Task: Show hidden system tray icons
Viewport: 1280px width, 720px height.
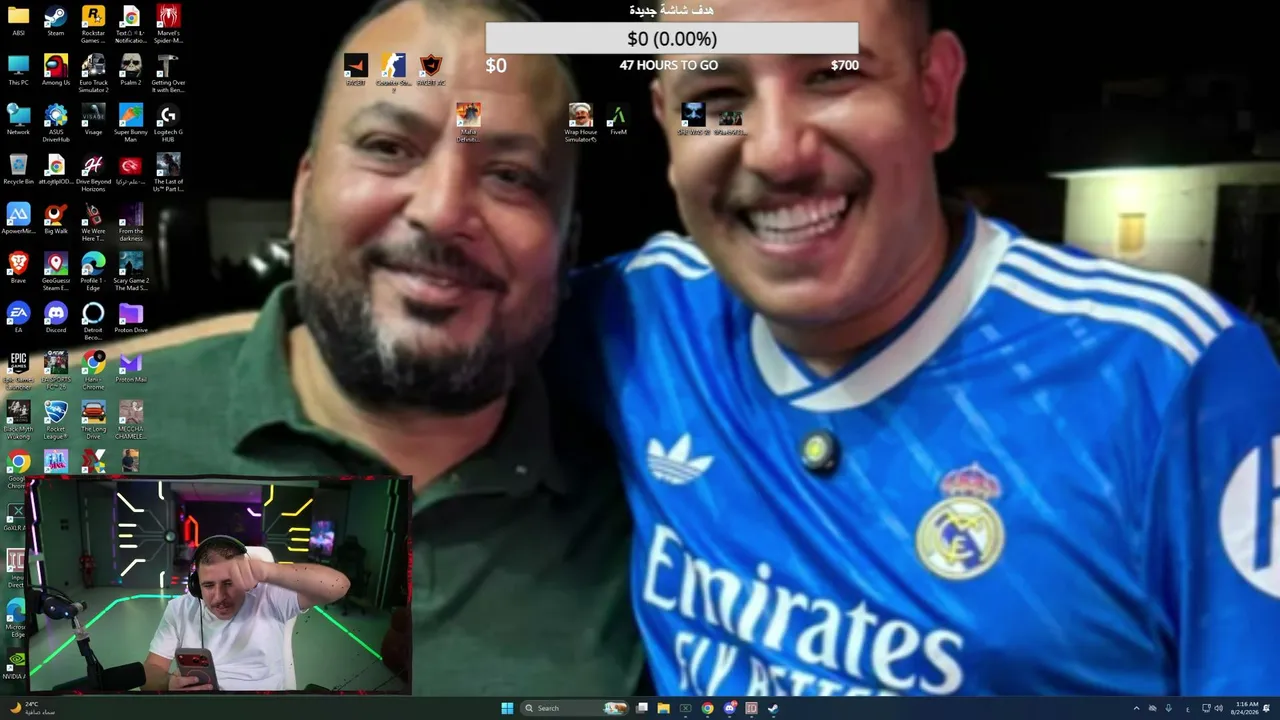Action: tap(1136, 708)
